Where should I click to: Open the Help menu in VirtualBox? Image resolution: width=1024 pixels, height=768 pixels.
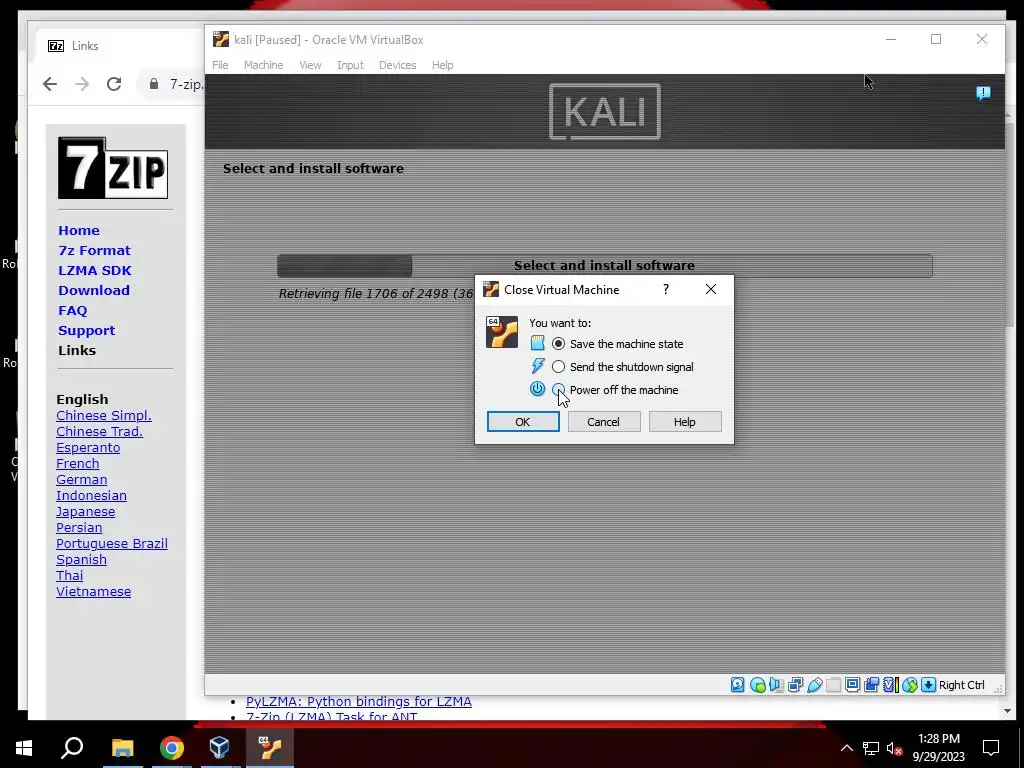(442, 65)
